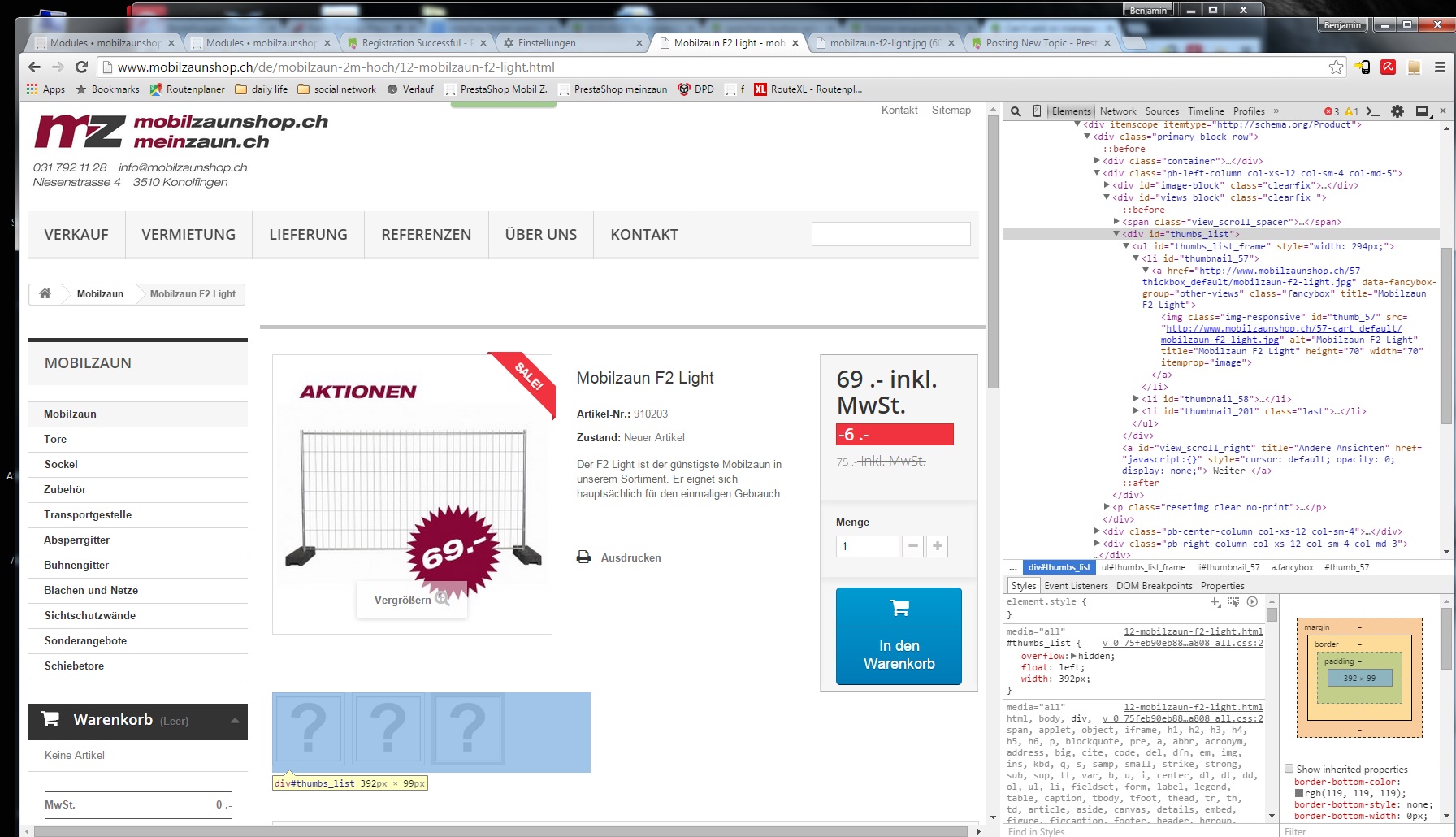Open the Chrome hamburger menu
Viewport: 1456px width, 837px height.
(1440, 67)
